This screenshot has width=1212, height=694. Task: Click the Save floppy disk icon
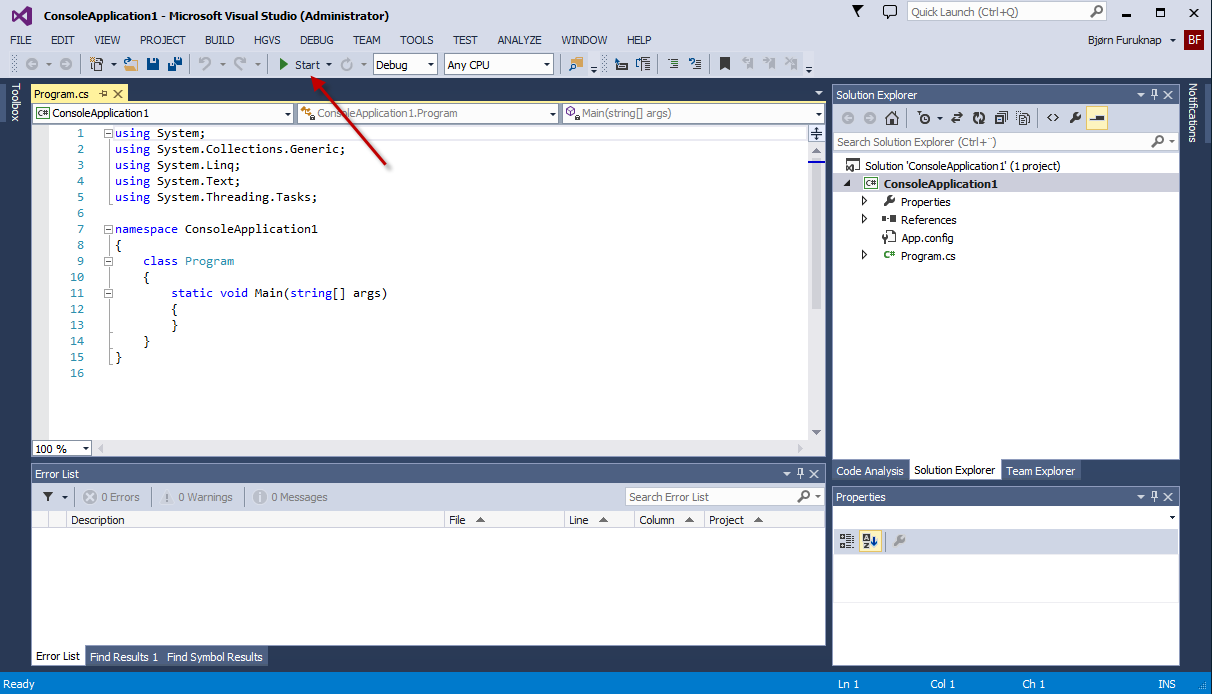153,64
